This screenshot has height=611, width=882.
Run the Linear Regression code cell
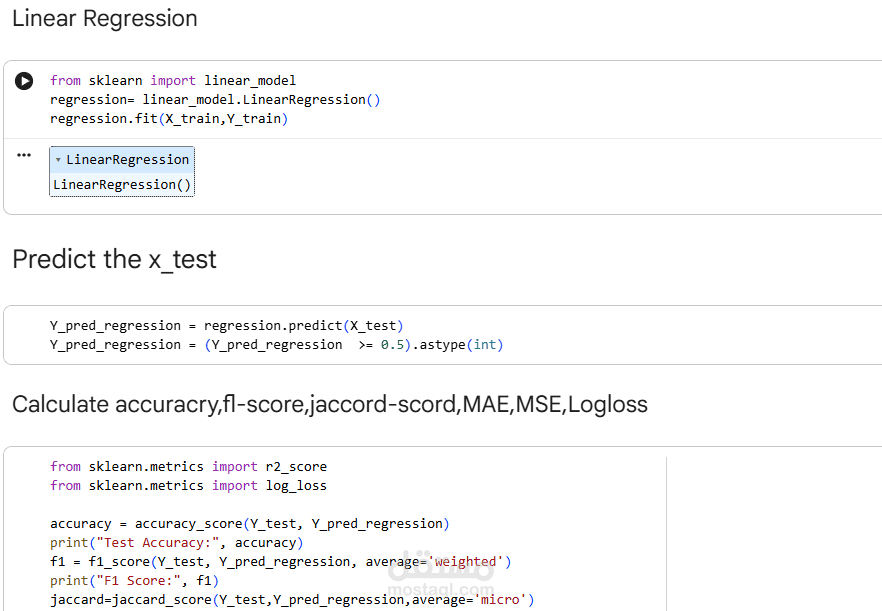tap(24, 81)
